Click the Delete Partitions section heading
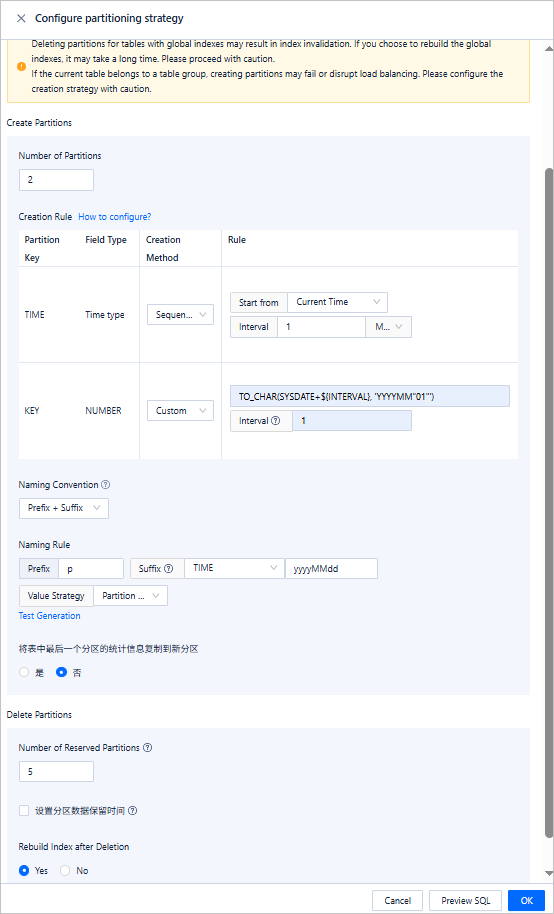Image resolution: width=554 pixels, height=914 pixels. point(39,715)
